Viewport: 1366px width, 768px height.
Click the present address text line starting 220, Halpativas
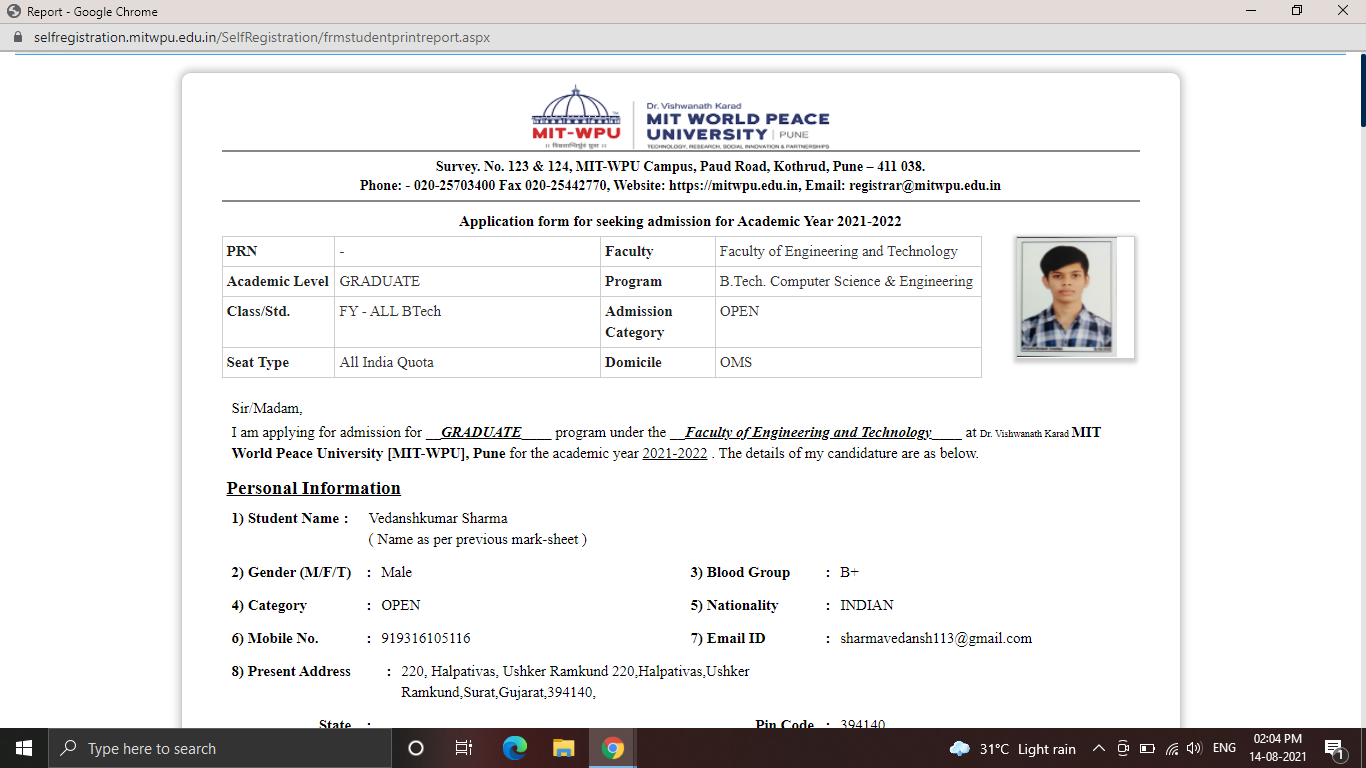click(x=575, y=671)
